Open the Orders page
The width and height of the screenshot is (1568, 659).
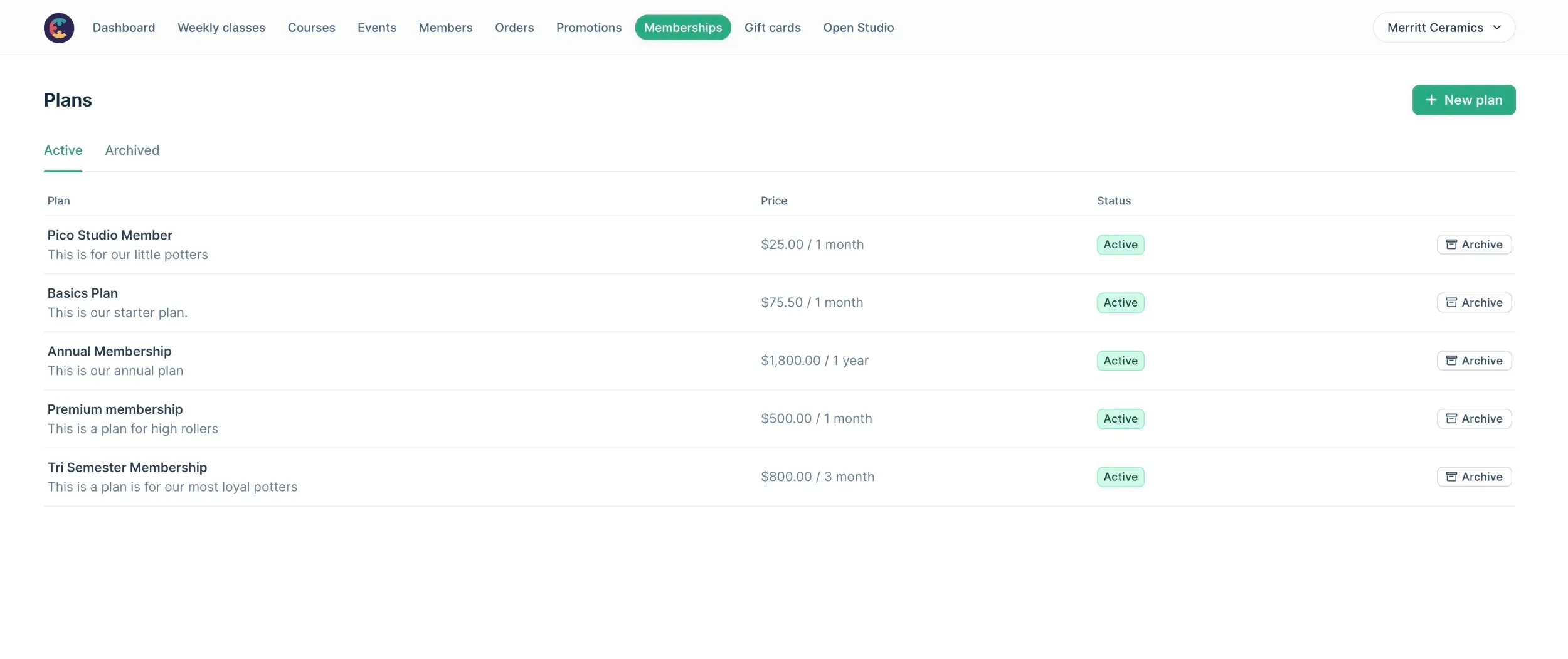click(x=514, y=28)
